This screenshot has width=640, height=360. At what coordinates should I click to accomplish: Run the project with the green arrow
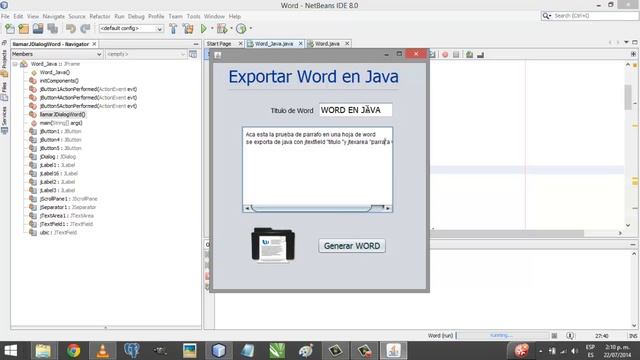(204, 29)
